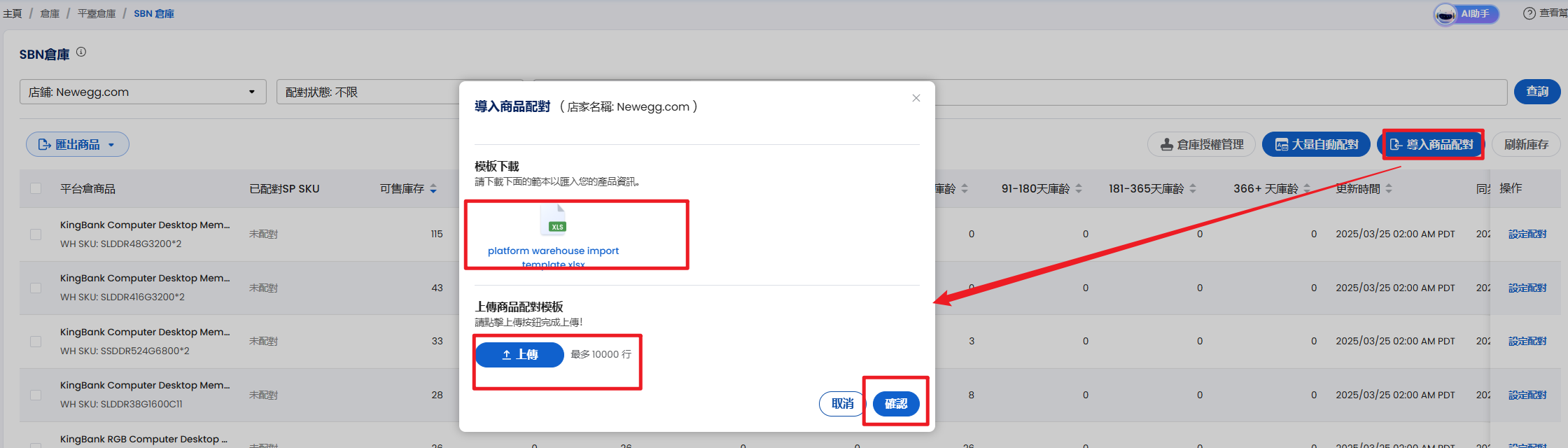The height and width of the screenshot is (448, 1568).
Task: Click the 上傳 upload button
Action: click(519, 355)
